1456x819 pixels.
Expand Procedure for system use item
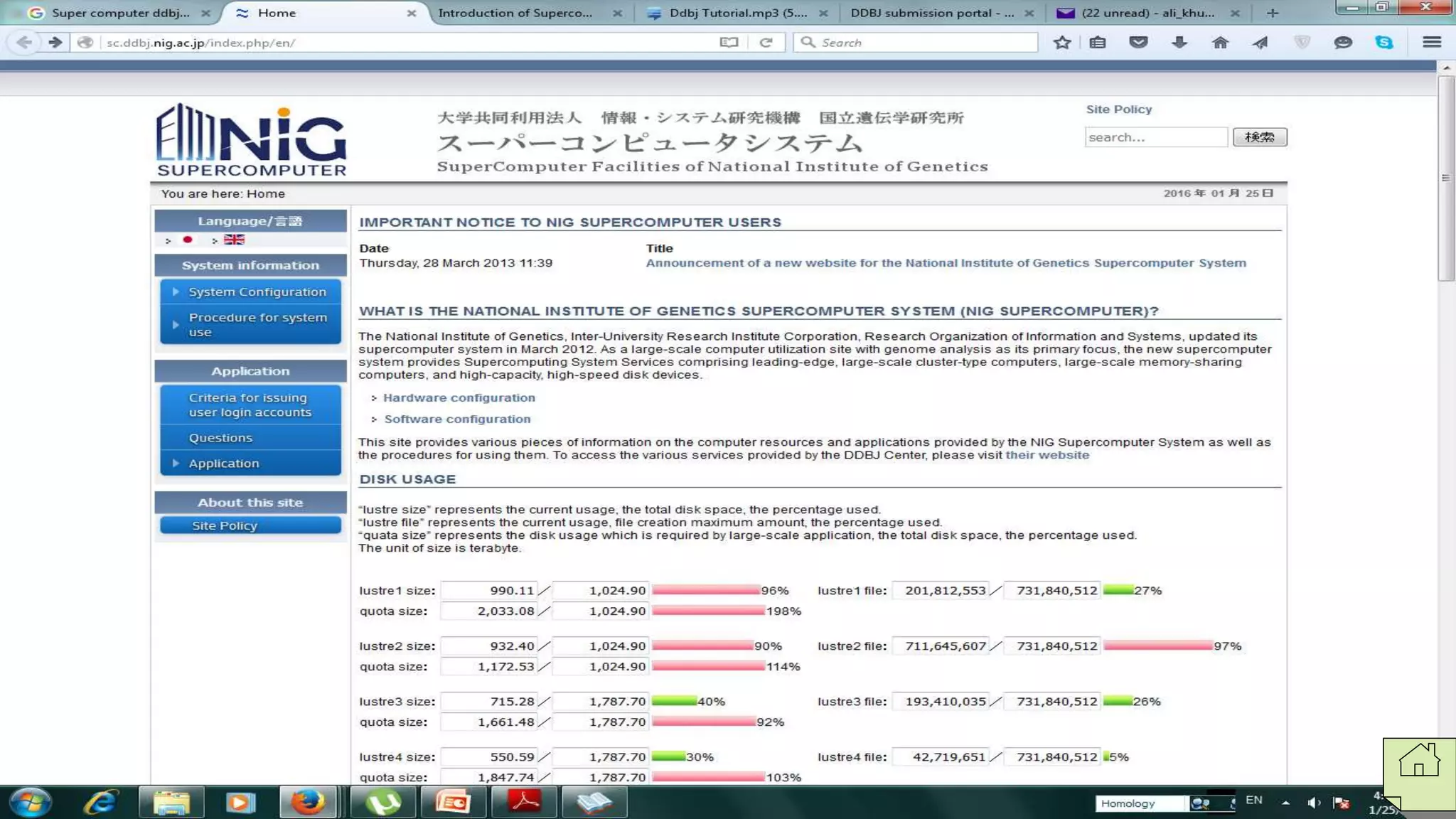(257, 325)
